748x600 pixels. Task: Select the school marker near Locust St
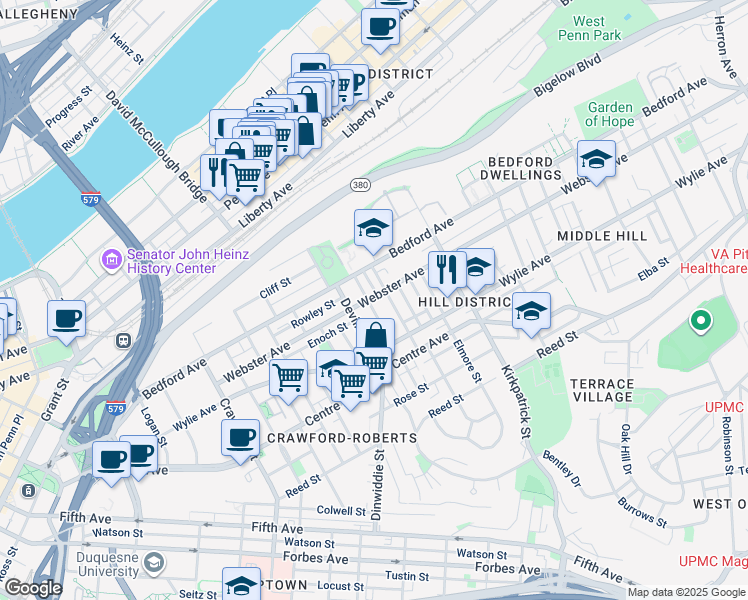241,584
